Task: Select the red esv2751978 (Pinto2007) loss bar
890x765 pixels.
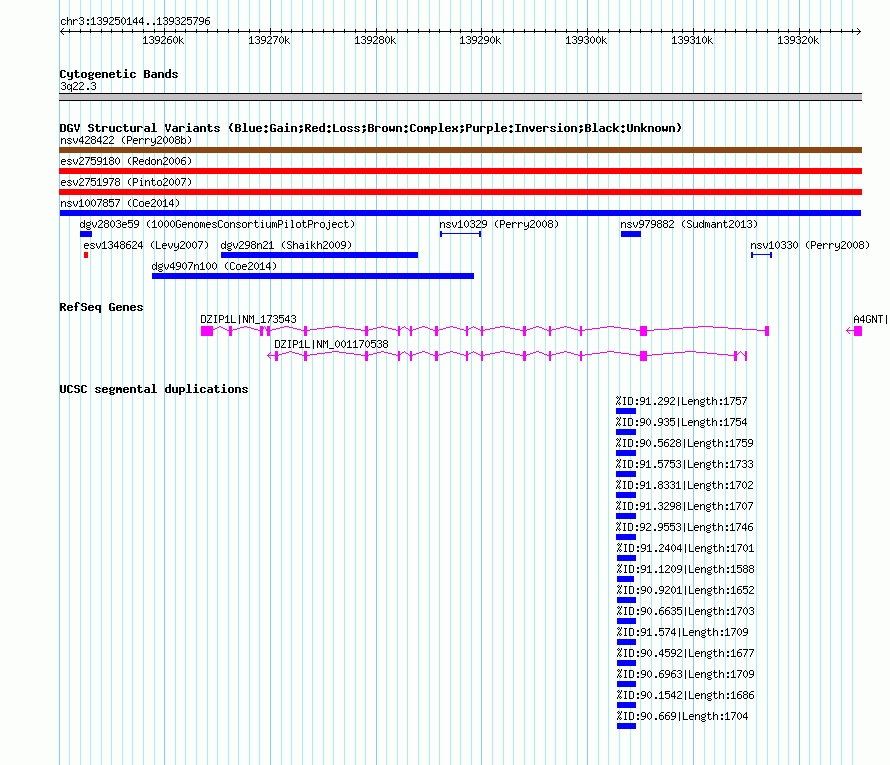Action: 460,192
